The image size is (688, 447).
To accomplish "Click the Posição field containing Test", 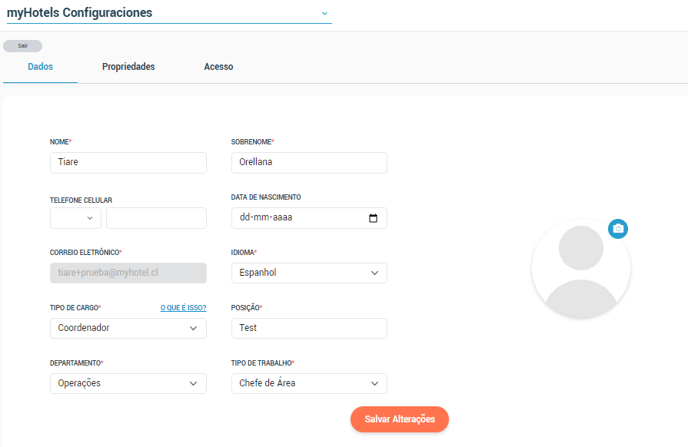I will 309,328.
